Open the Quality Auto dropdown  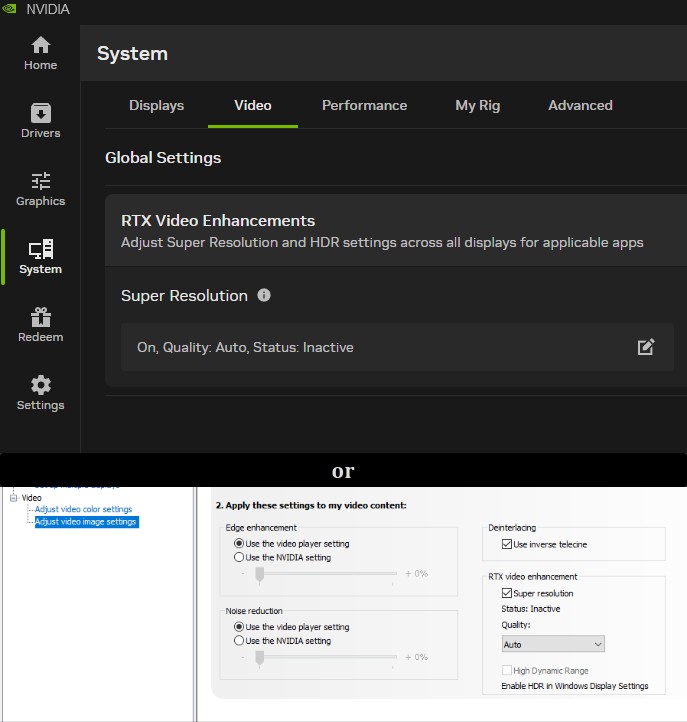coord(553,644)
